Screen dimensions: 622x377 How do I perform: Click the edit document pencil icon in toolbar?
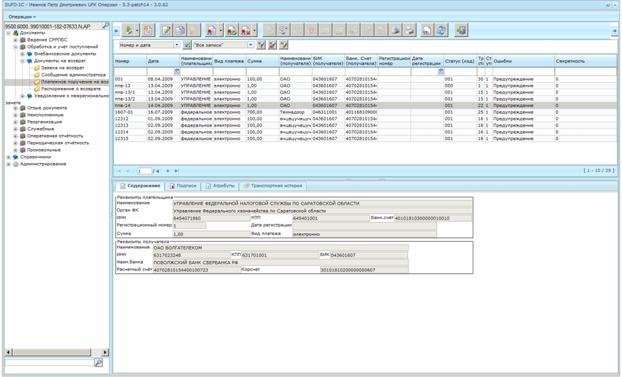tap(167, 30)
